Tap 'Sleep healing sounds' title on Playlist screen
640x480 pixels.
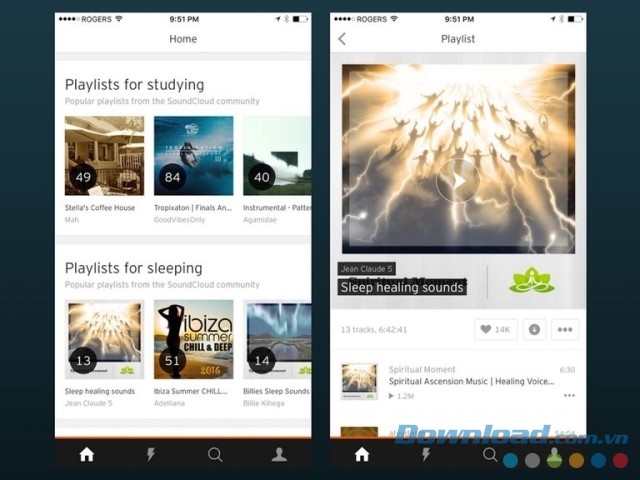[402, 287]
